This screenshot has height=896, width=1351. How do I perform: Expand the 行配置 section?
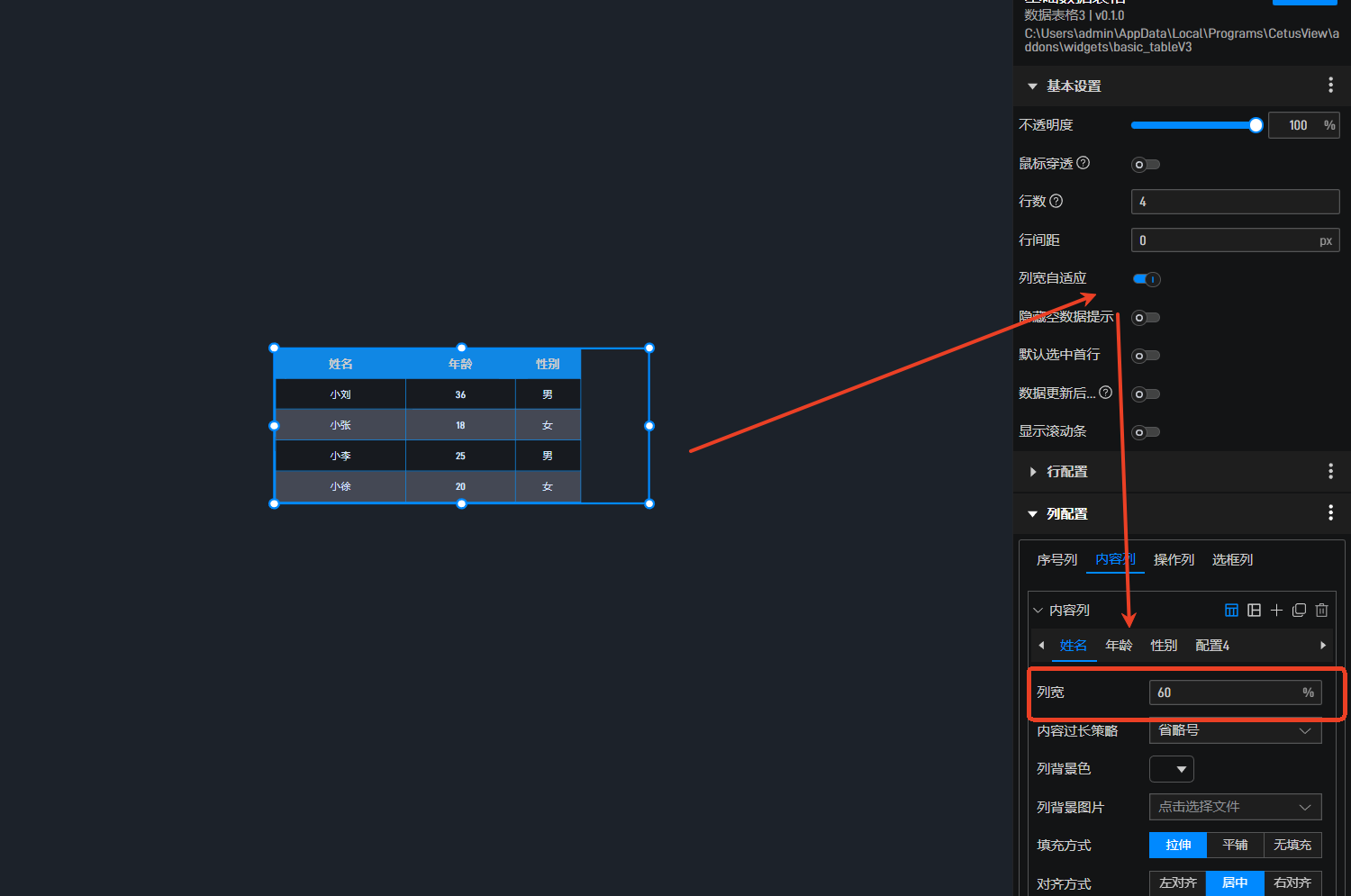1033,472
